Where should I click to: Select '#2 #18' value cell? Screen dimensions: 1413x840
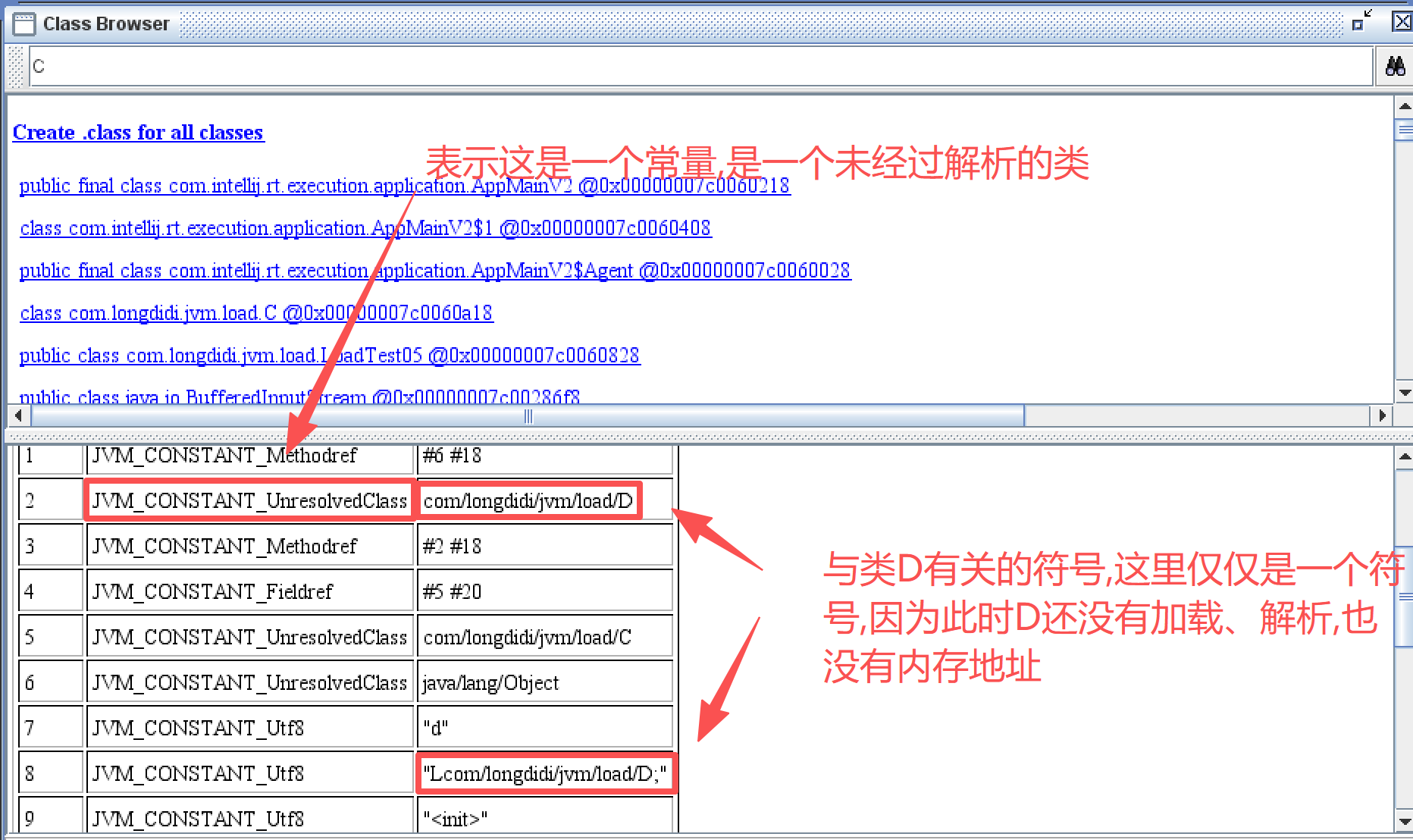(544, 546)
